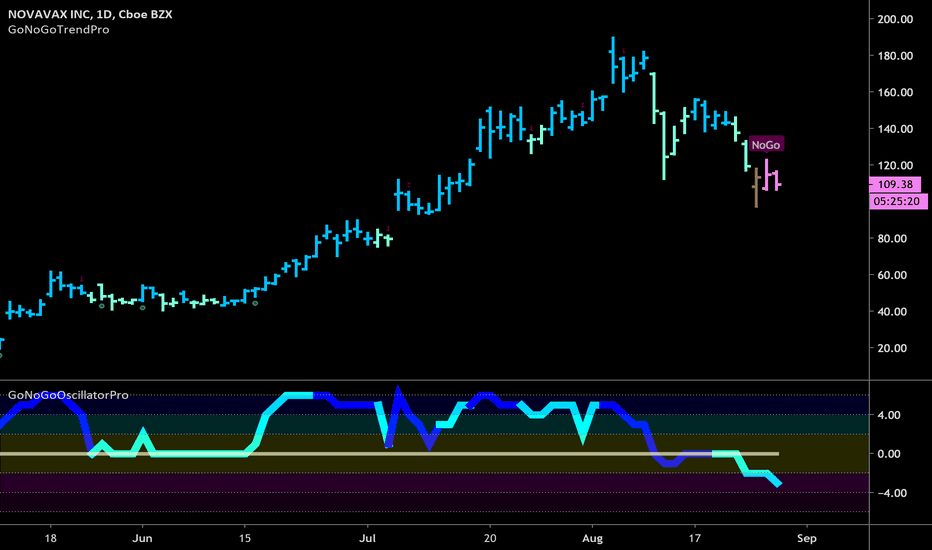This screenshot has width=932, height=550.
Task: Click the 200.00 price axis label
Action: (x=895, y=19)
